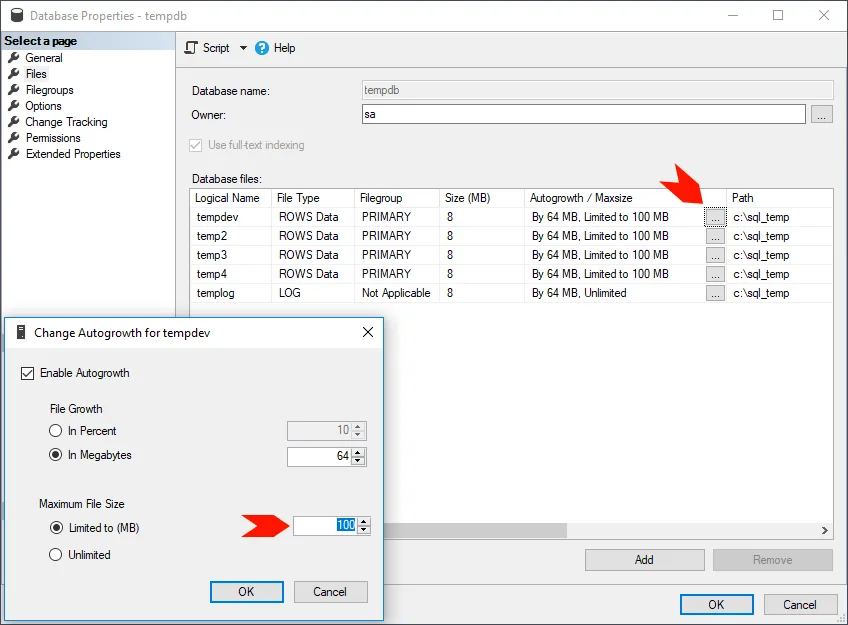Viewport: 848px width, 625px height.
Task: Confirm autogrowth dialog with OK
Action: (x=246, y=592)
